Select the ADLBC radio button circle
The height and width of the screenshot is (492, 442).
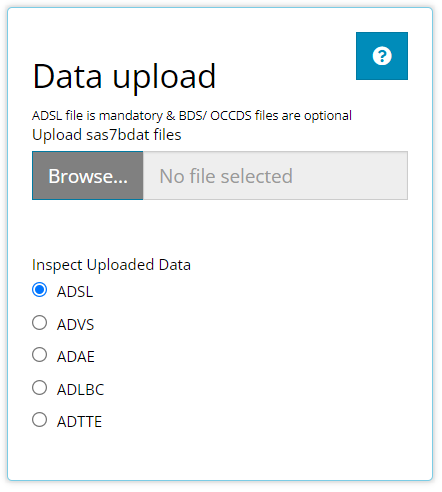pos(39,388)
